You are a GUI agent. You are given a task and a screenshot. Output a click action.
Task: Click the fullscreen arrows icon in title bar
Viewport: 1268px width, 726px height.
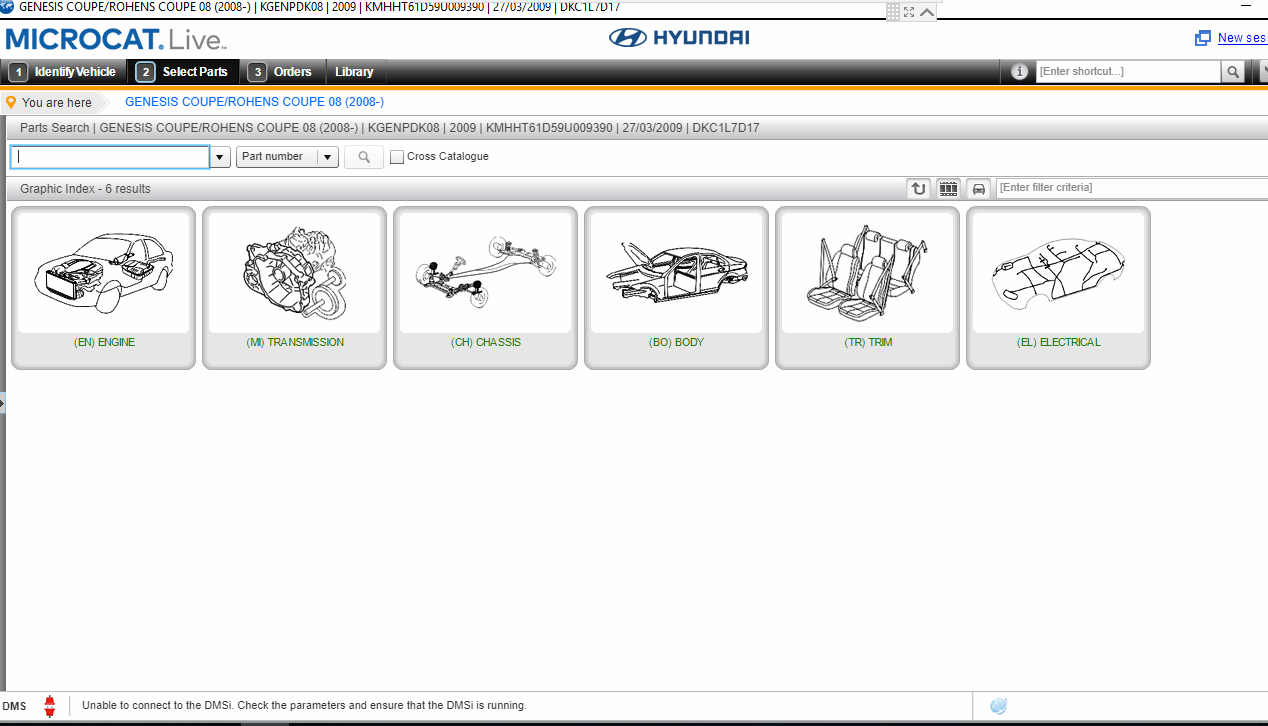pyautogui.click(x=909, y=11)
